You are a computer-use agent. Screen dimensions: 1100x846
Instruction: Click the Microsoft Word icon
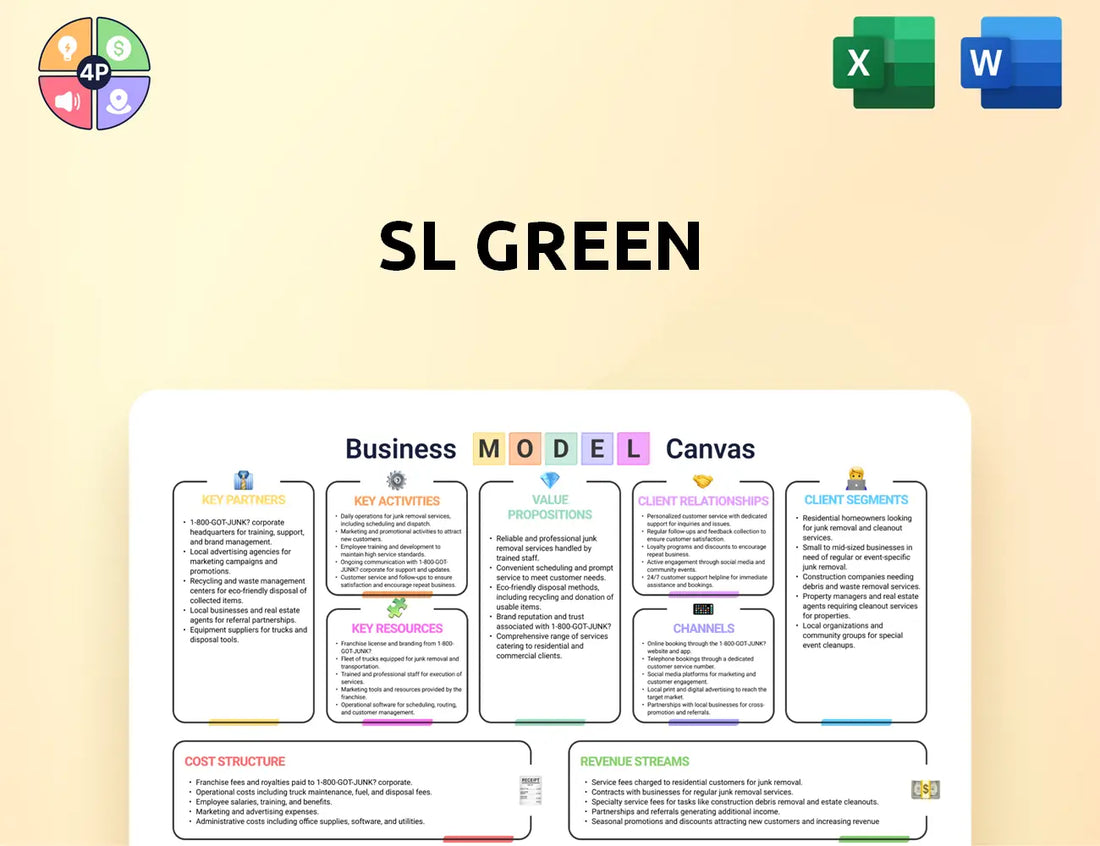[1011, 62]
